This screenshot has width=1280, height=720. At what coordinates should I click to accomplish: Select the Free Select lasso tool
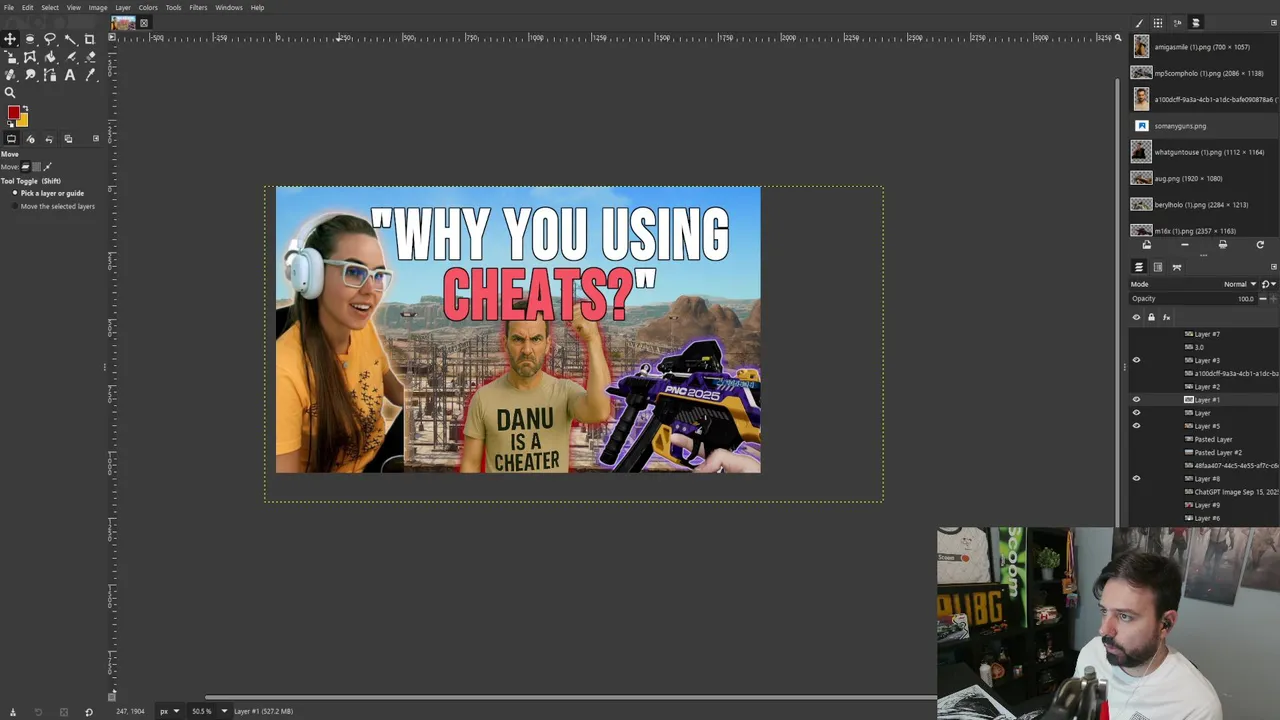50,39
